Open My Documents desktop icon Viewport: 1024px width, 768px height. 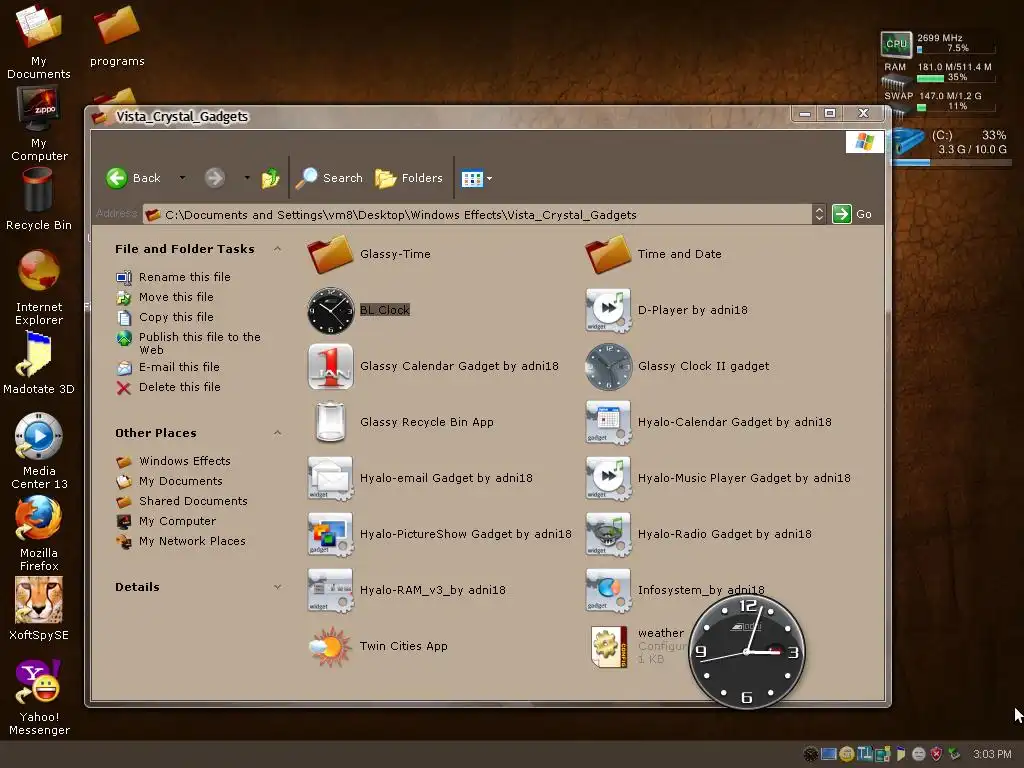[x=39, y=40]
